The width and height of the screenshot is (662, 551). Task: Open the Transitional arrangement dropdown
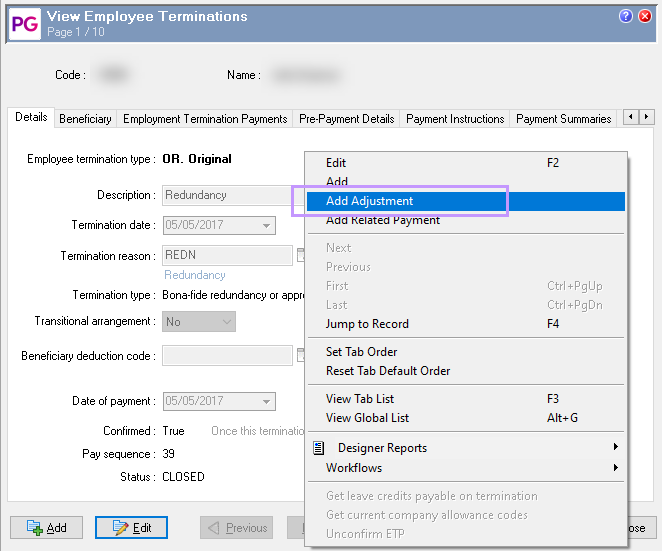click(227, 322)
